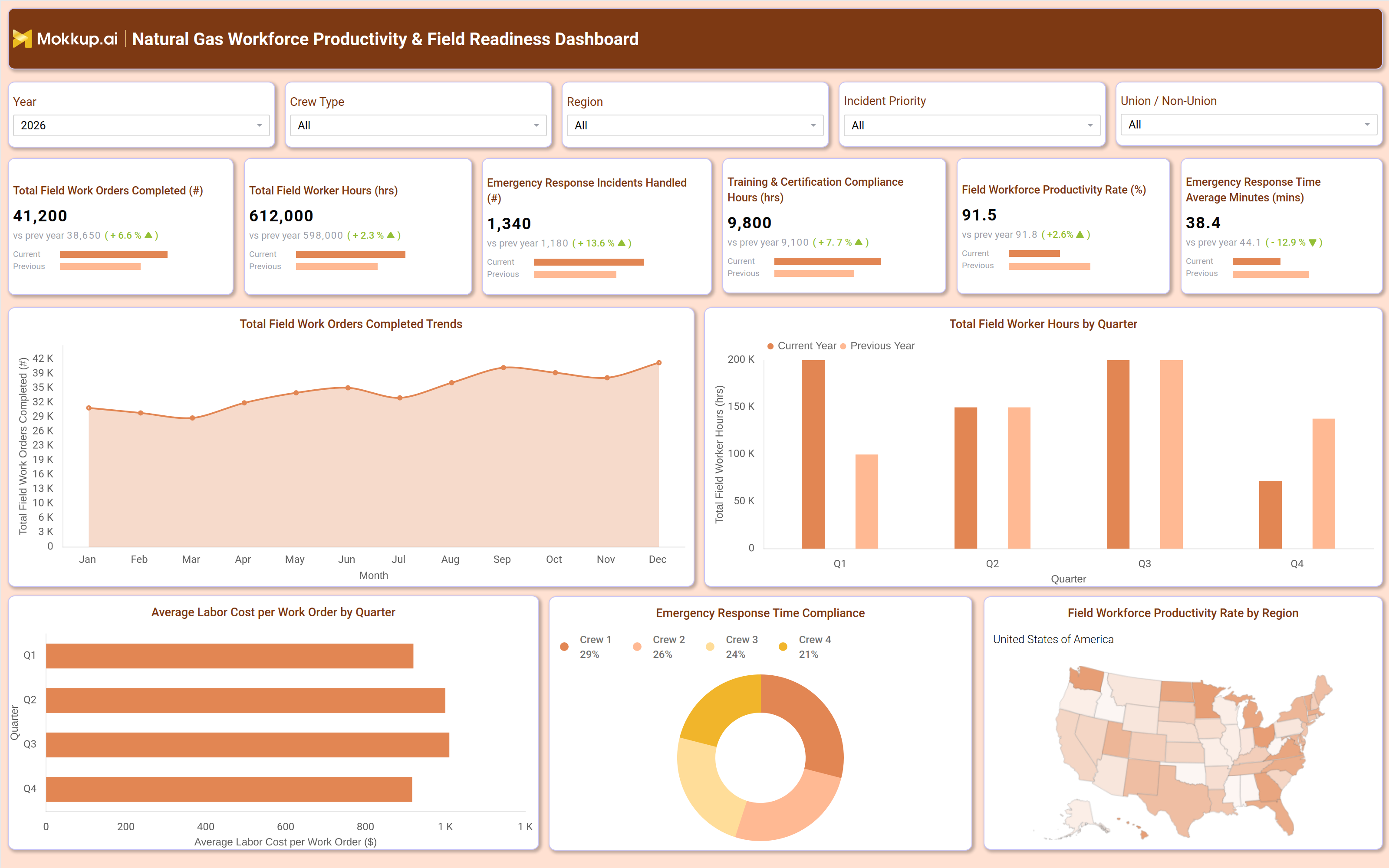1389x868 pixels.
Task: Click the 38.4 response minutes value
Action: [x=1203, y=223]
